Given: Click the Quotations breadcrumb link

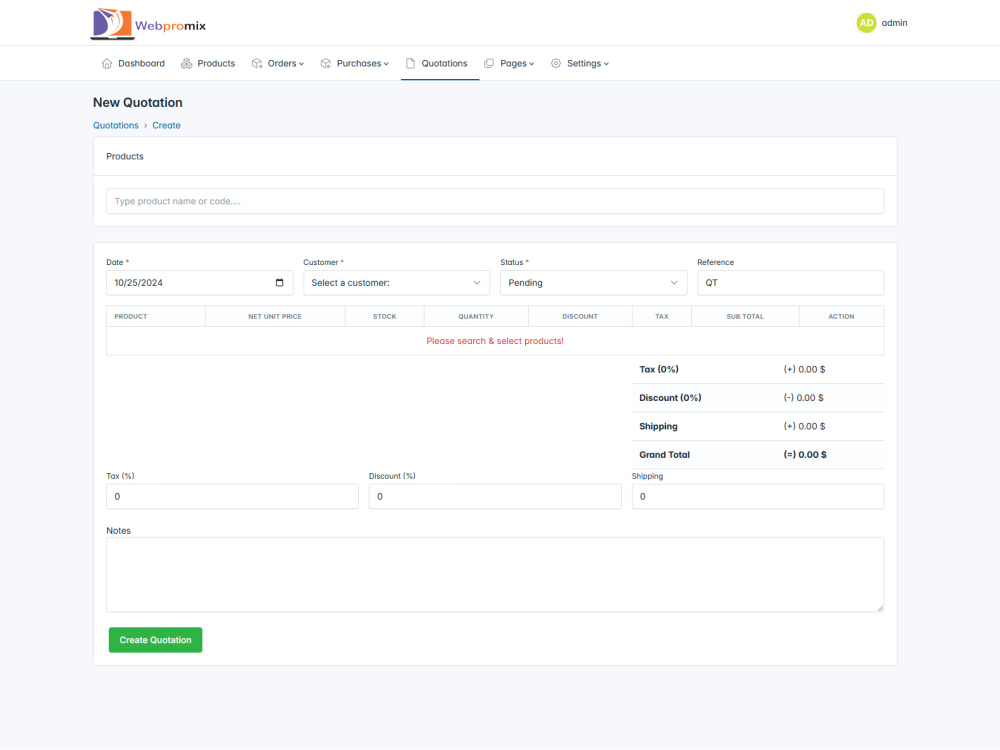Looking at the screenshot, I should coord(115,125).
